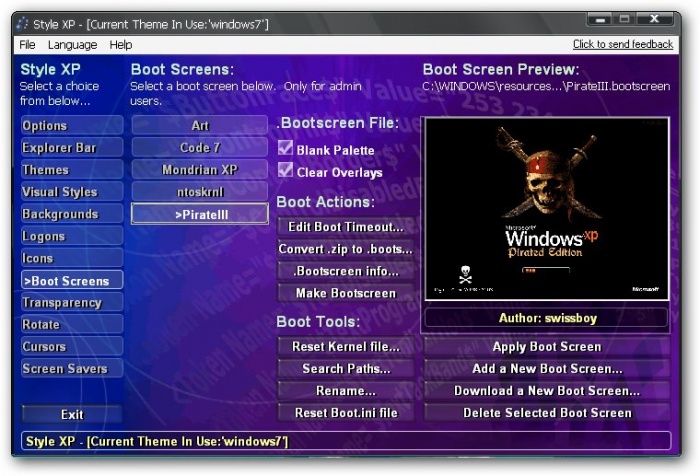Toggle the Blank Palette checkbox
The height and width of the screenshot is (476, 700).
click(286, 148)
